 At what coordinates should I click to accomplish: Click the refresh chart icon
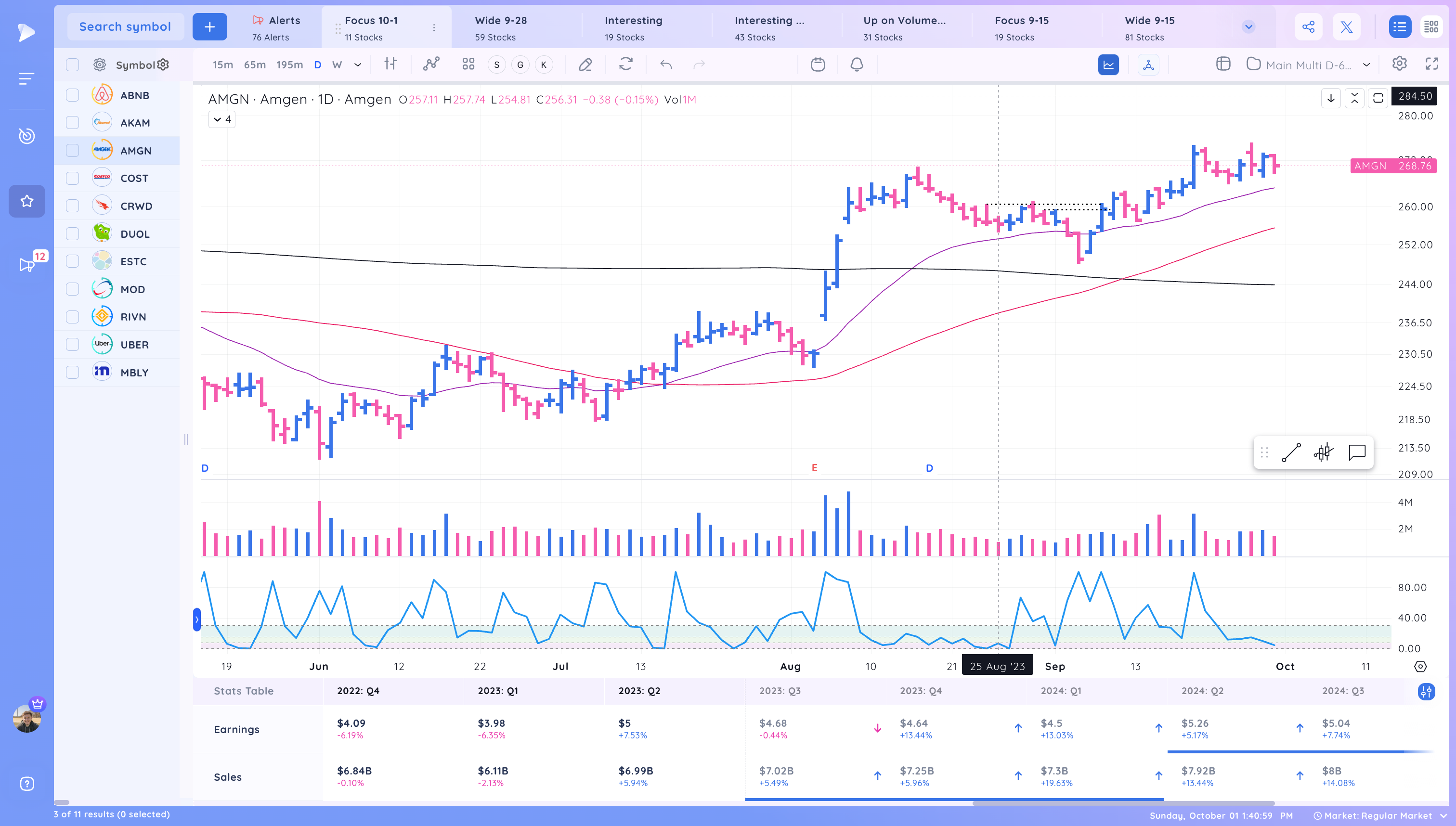625,64
